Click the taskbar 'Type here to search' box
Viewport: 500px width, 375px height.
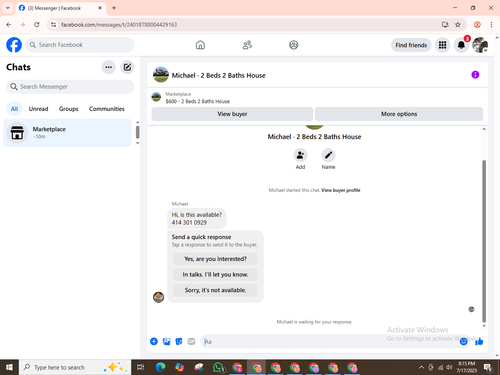tap(75, 367)
